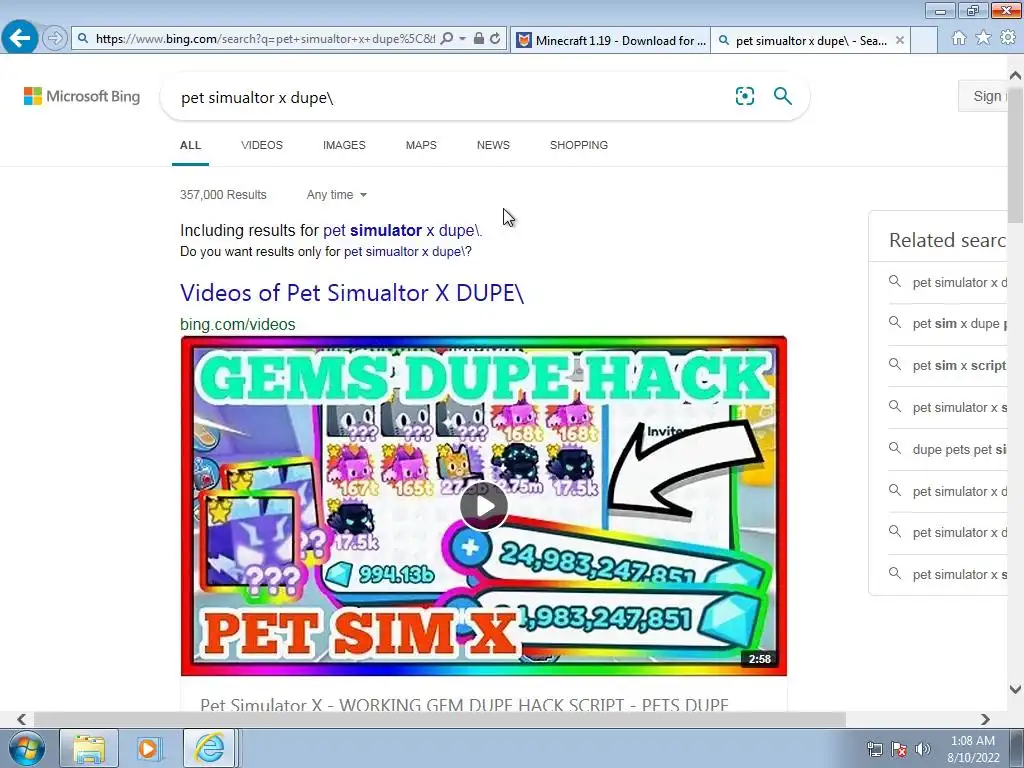This screenshot has height=768, width=1024.
Task: Click the Bing search magnifier button
Action: [782, 96]
